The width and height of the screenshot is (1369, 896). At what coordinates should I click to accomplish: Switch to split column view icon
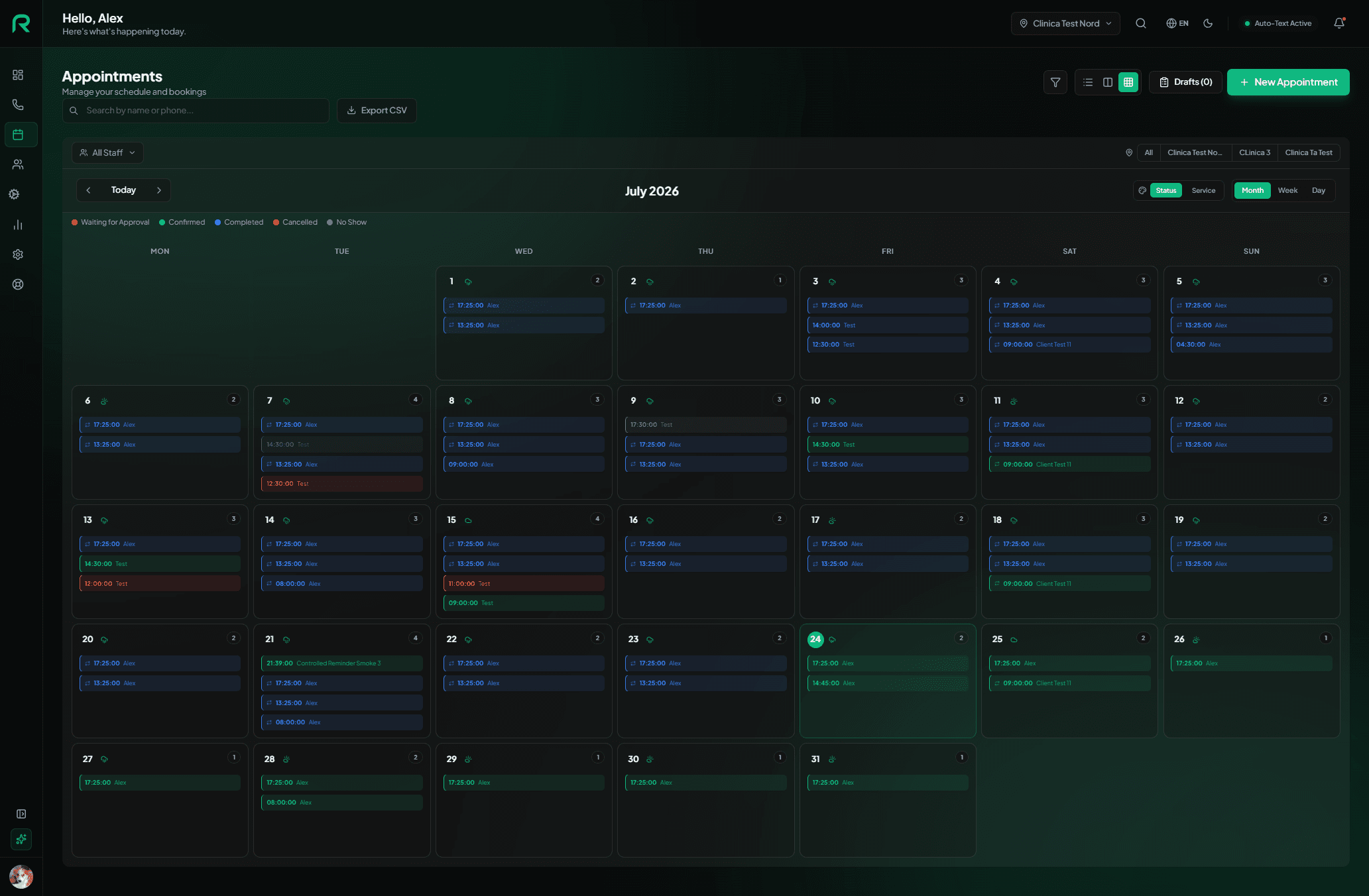(x=1108, y=82)
